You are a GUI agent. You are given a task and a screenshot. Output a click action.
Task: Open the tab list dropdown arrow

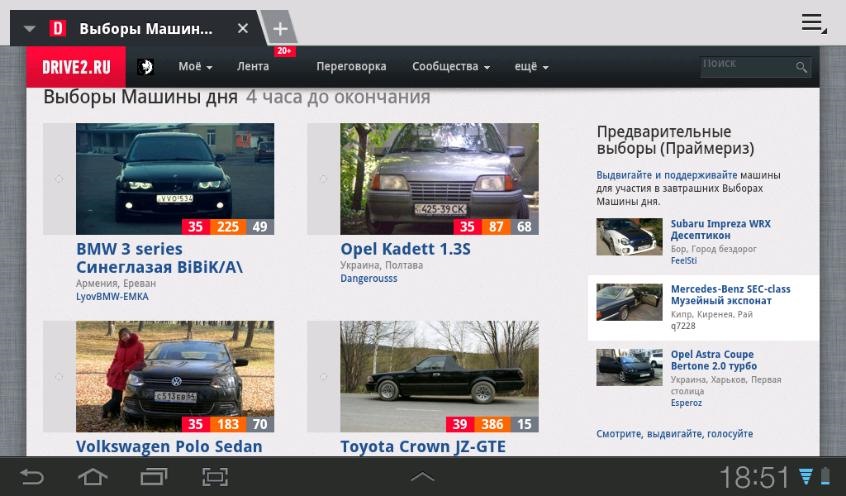click(x=30, y=29)
